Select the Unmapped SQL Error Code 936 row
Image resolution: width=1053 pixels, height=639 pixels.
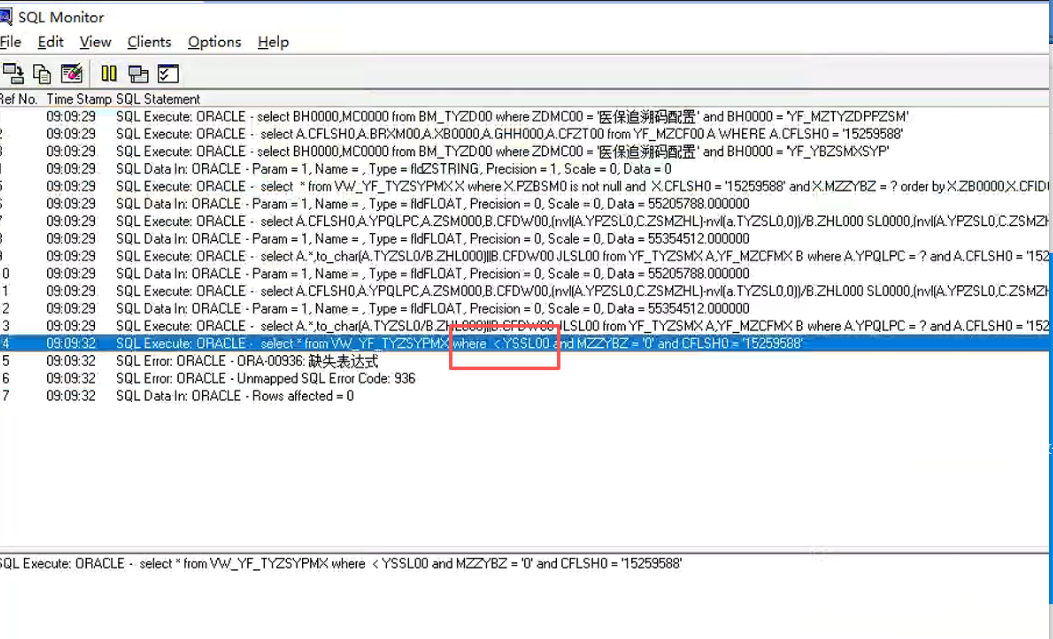point(526,378)
